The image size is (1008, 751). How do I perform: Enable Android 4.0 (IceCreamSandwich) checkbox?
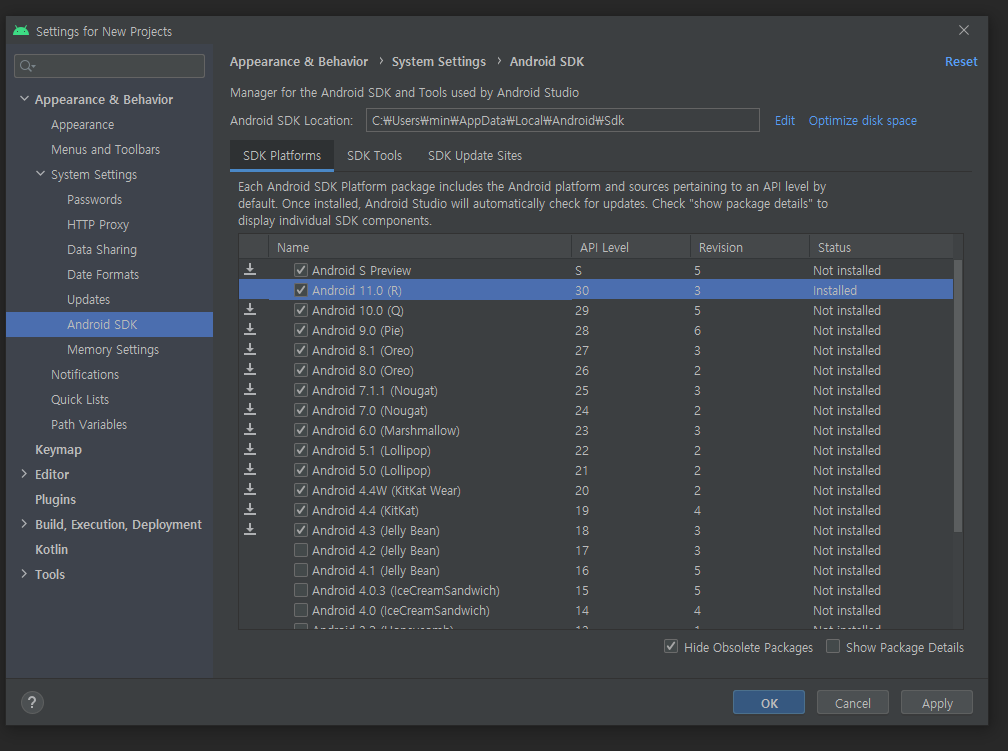tap(300, 610)
